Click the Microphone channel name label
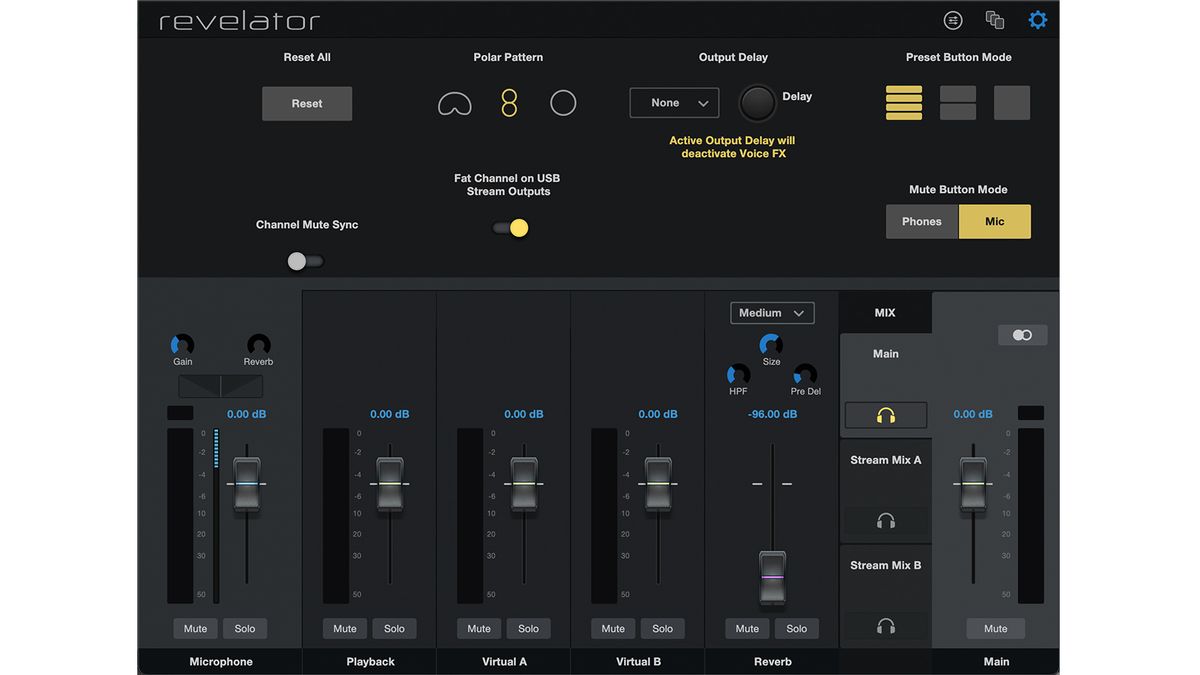 [x=221, y=662]
